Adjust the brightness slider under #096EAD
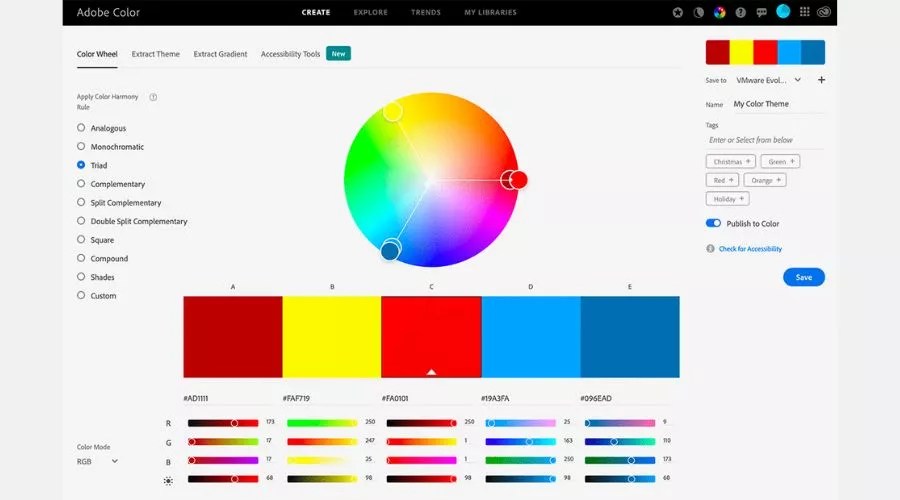900x500 pixels. (620, 479)
